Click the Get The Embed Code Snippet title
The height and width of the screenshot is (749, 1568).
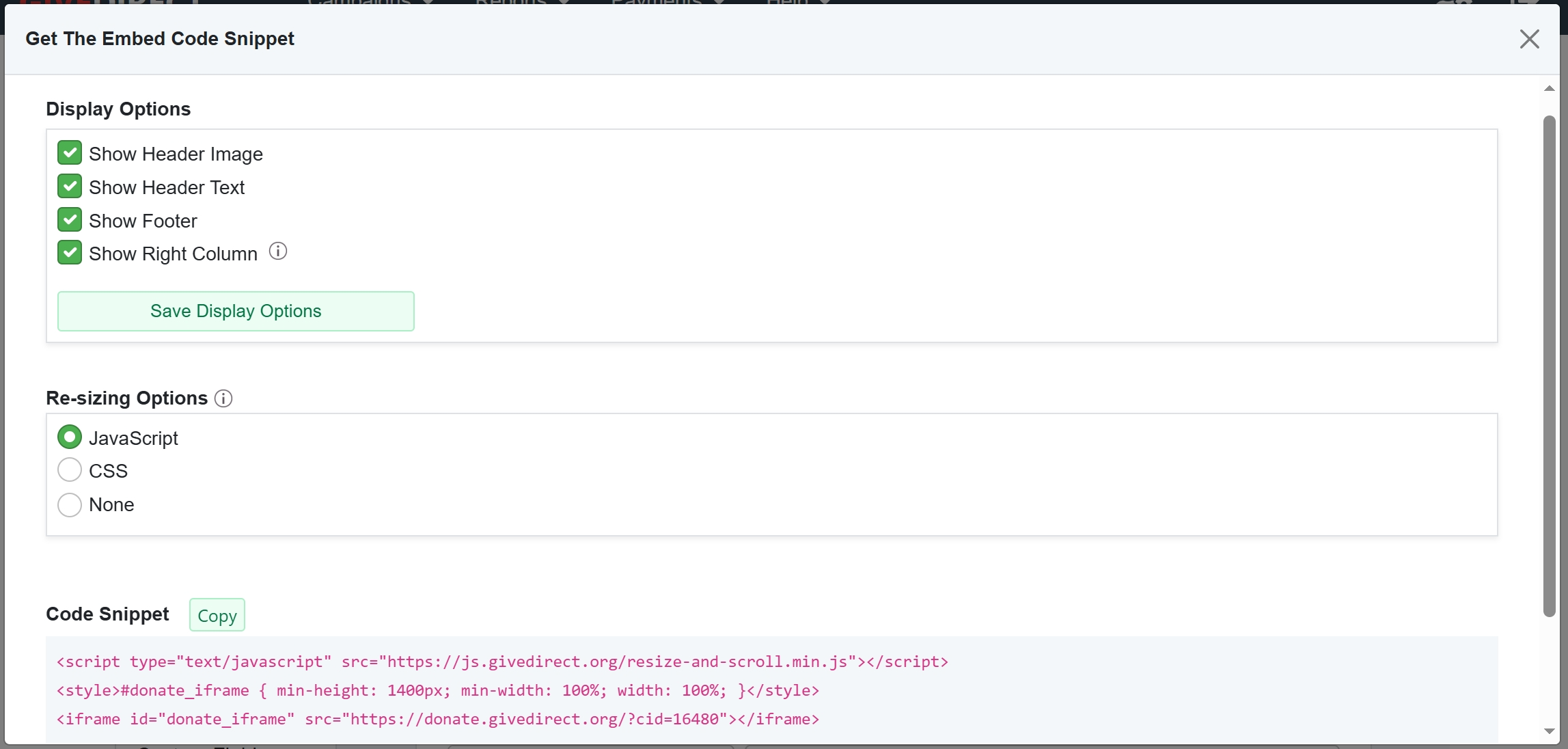(160, 39)
